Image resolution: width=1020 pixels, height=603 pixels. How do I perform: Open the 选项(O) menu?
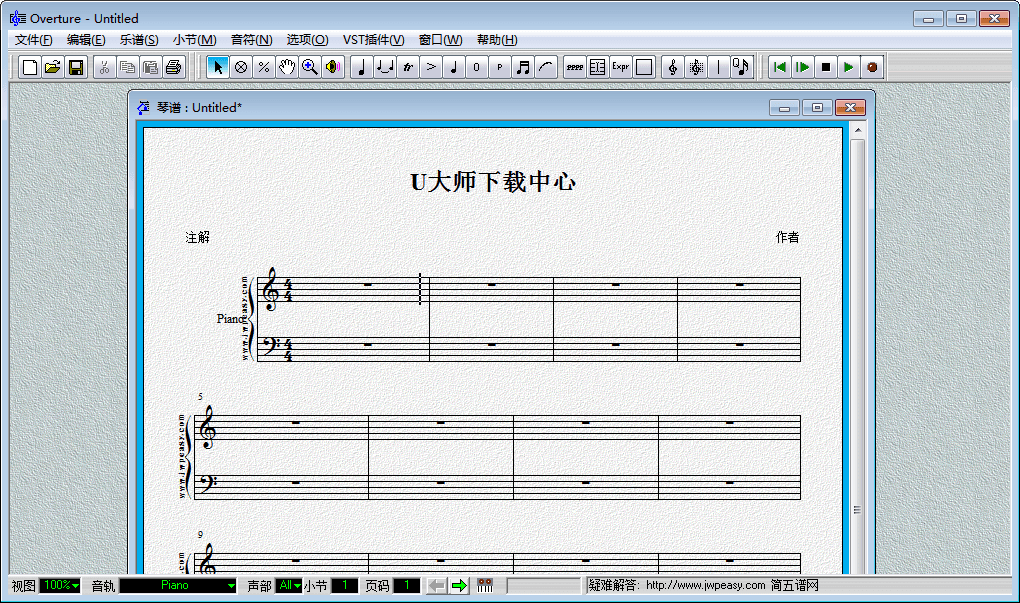308,40
